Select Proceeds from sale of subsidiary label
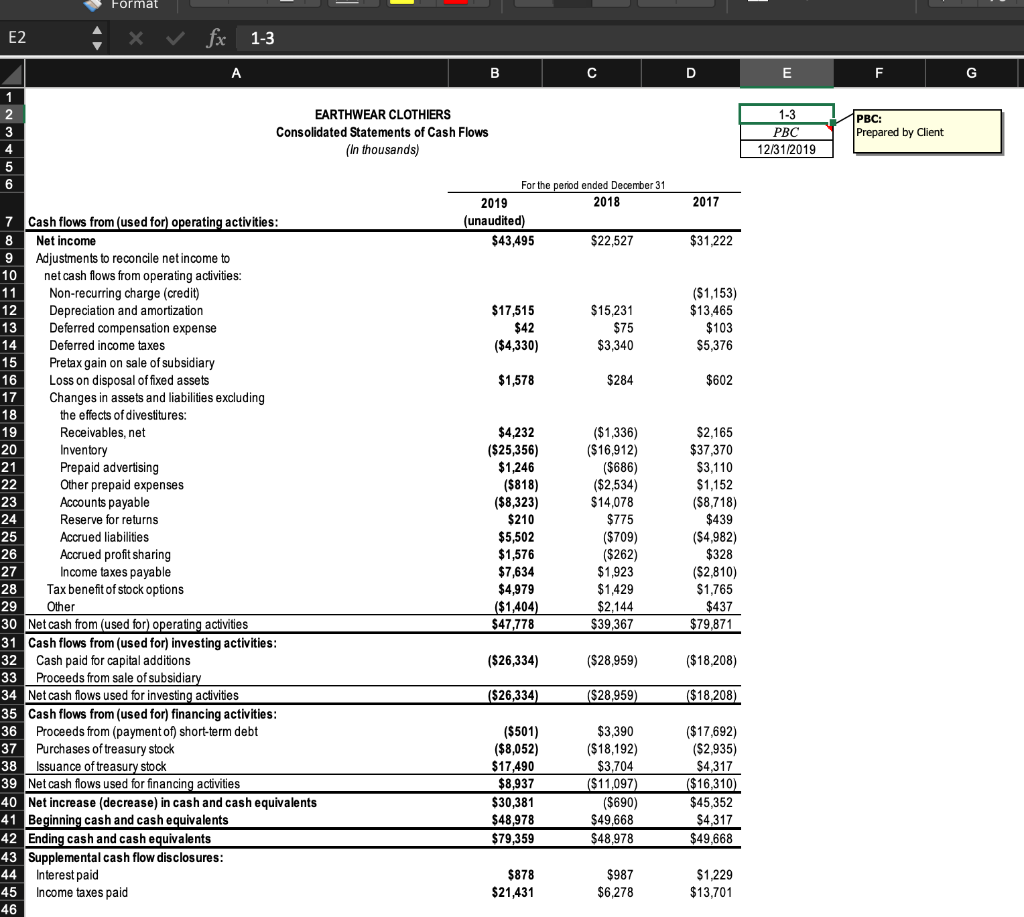Viewport: 1024px width, 917px height. click(x=118, y=678)
